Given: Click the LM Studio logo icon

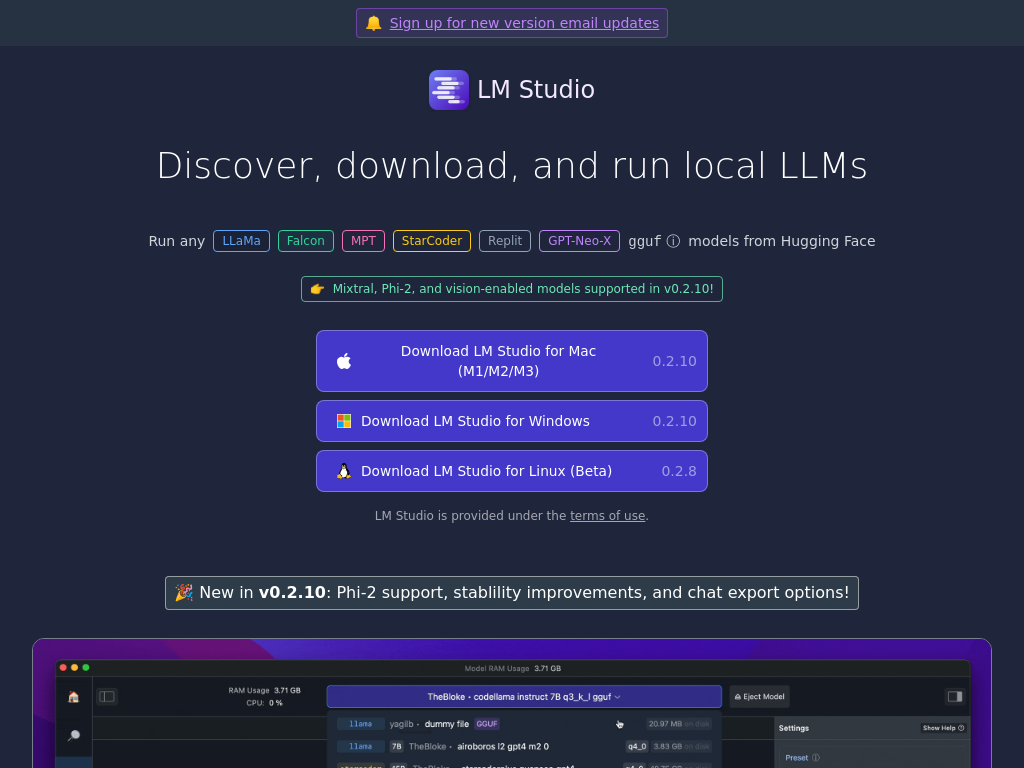Looking at the screenshot, I should (x=449, y=90).
